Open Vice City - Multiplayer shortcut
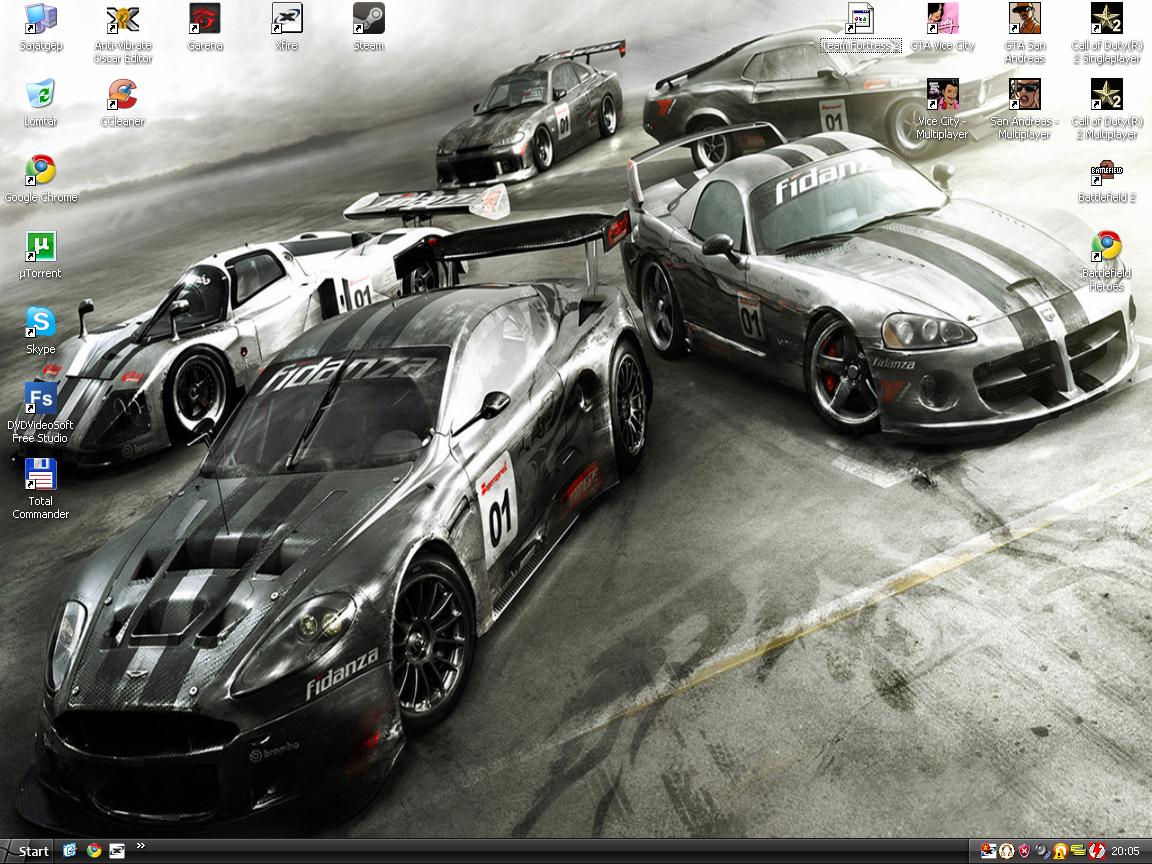Viewport: 1152px width, 864px height. [943, 109]
